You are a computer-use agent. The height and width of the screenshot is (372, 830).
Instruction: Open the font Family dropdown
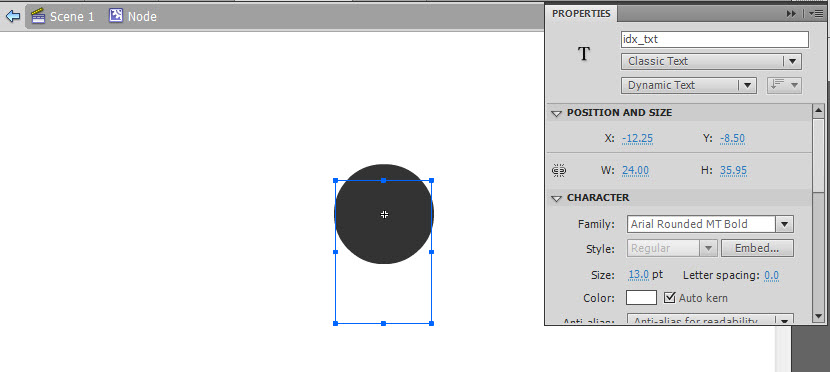click(710, 224)
